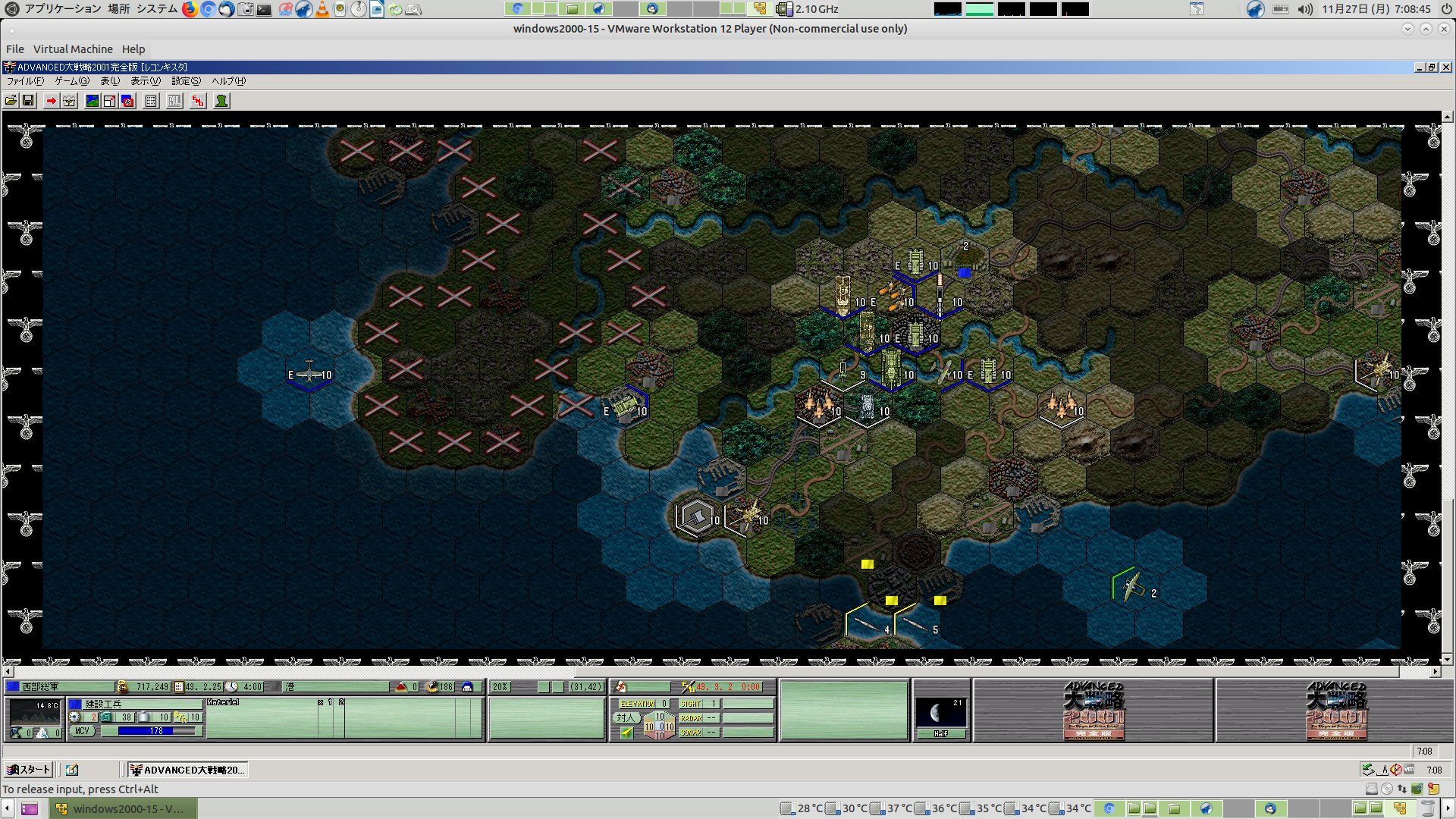1456x819 pixels.
Task: Select the aircraft unit over the western sea
Action: point(309,372)
